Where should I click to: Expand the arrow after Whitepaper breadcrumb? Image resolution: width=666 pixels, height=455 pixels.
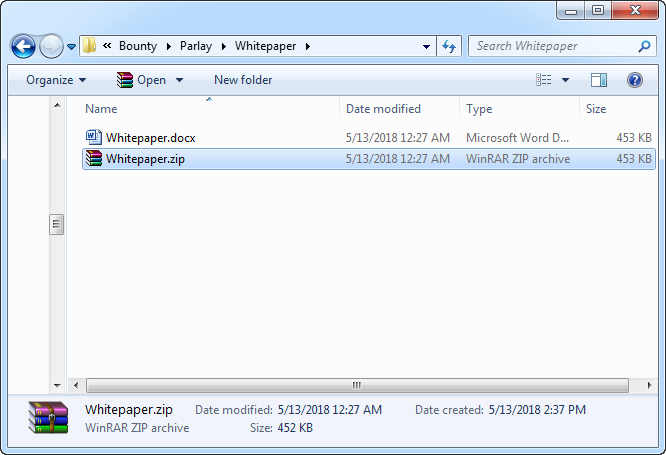308,46
